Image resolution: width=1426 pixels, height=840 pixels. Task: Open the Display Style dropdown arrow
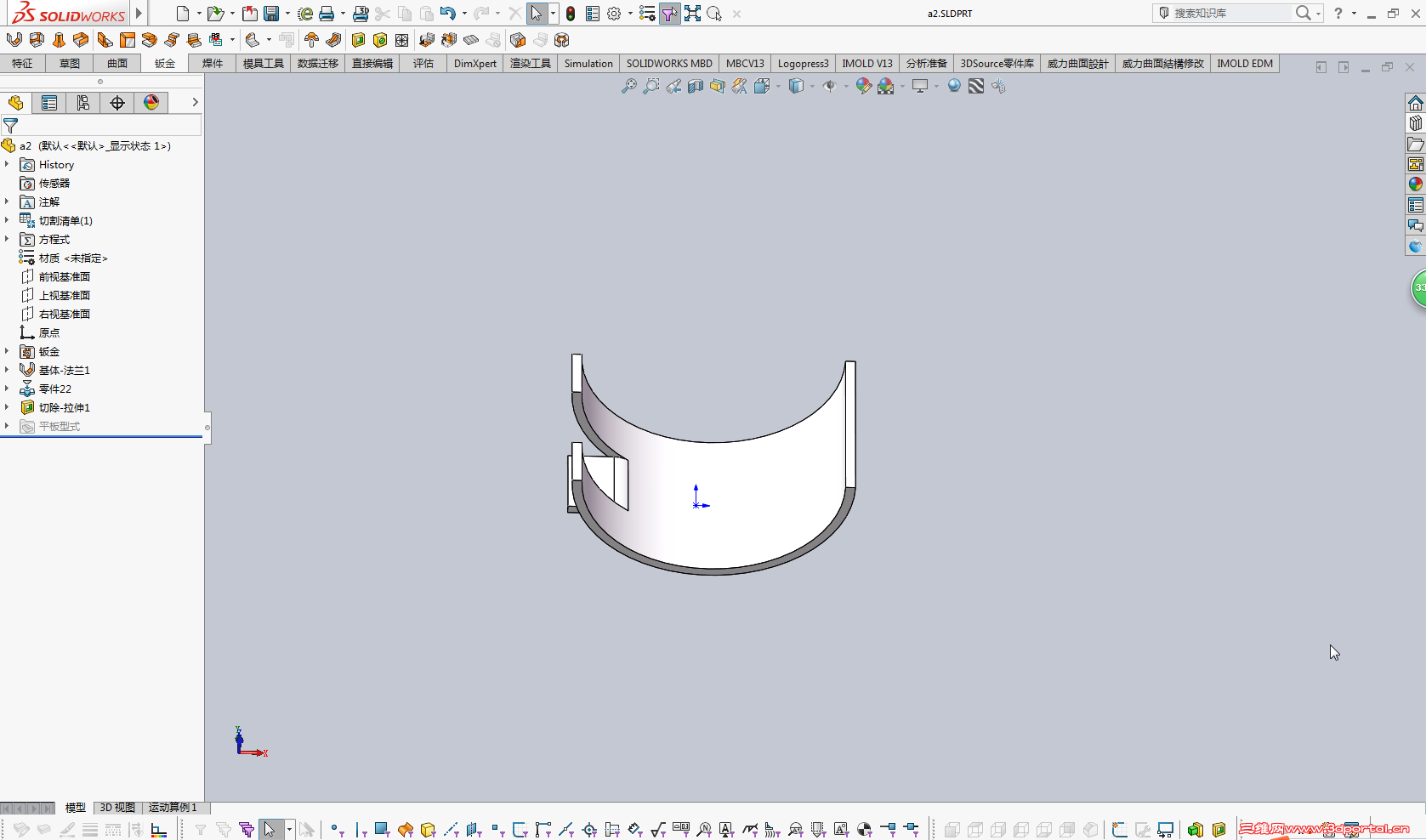click(x=812, y=86)
